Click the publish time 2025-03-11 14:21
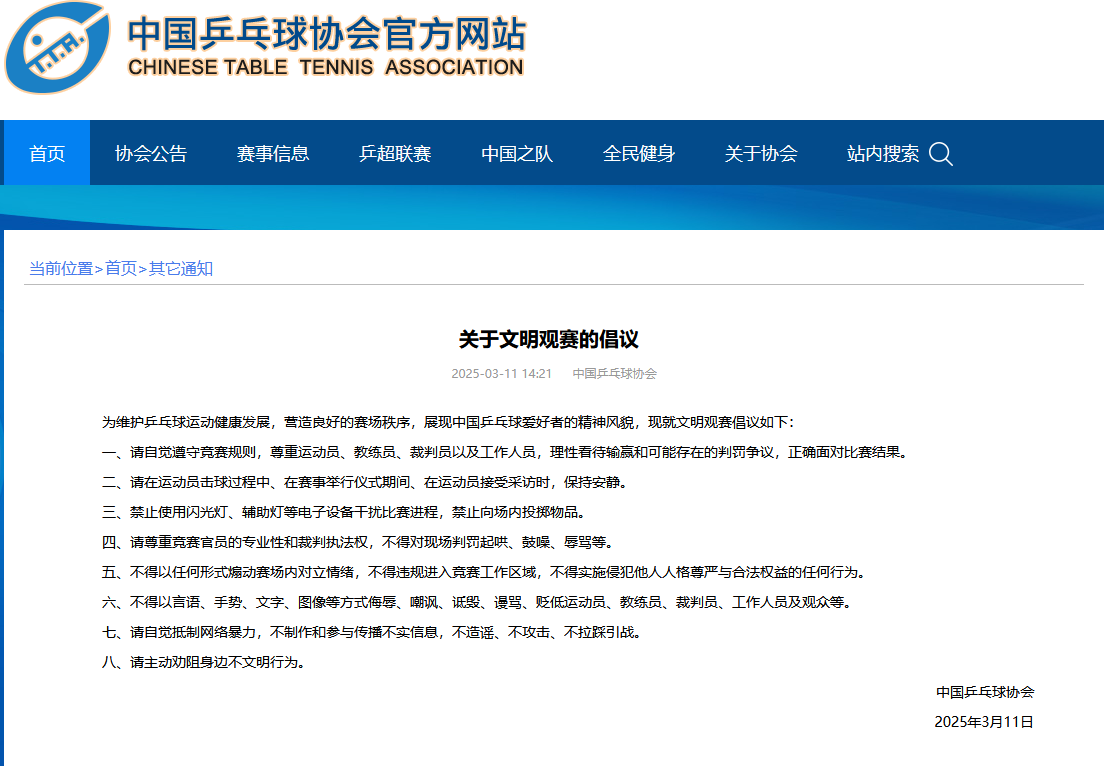This screenshot has width=1104, height=766. pos(501,374)
